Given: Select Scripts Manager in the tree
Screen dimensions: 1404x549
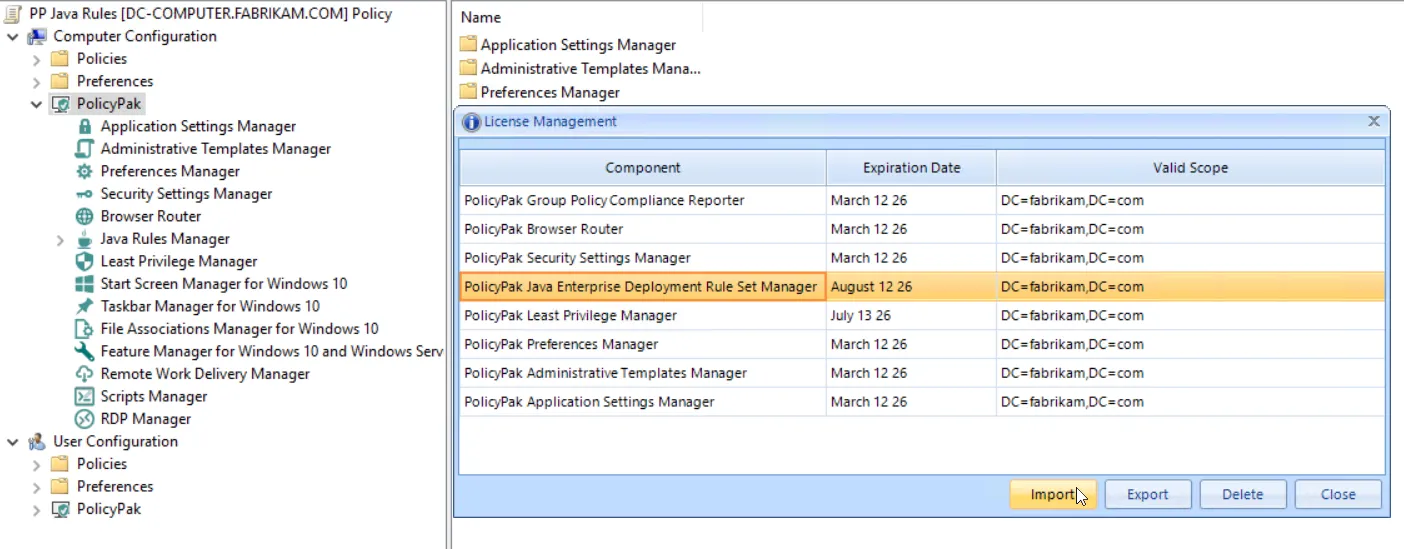Looking at the screenshot, I should [154, 396].
